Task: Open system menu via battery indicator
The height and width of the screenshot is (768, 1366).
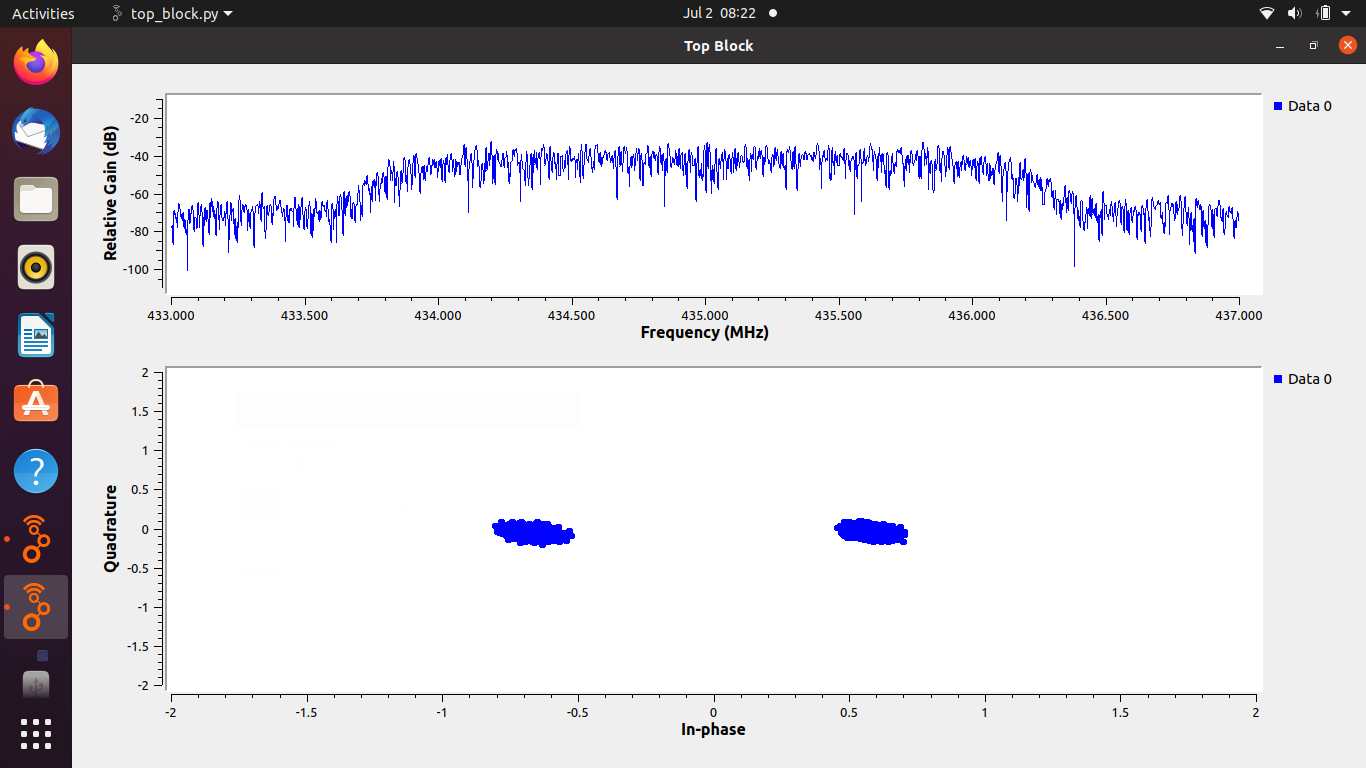Action: (x=1324, y=14)
